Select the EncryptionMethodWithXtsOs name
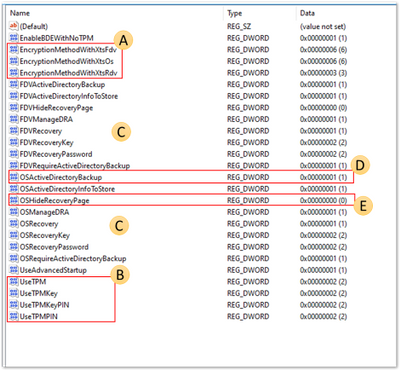Viewport: 400px width, 370px height. (x=67, y=61)
